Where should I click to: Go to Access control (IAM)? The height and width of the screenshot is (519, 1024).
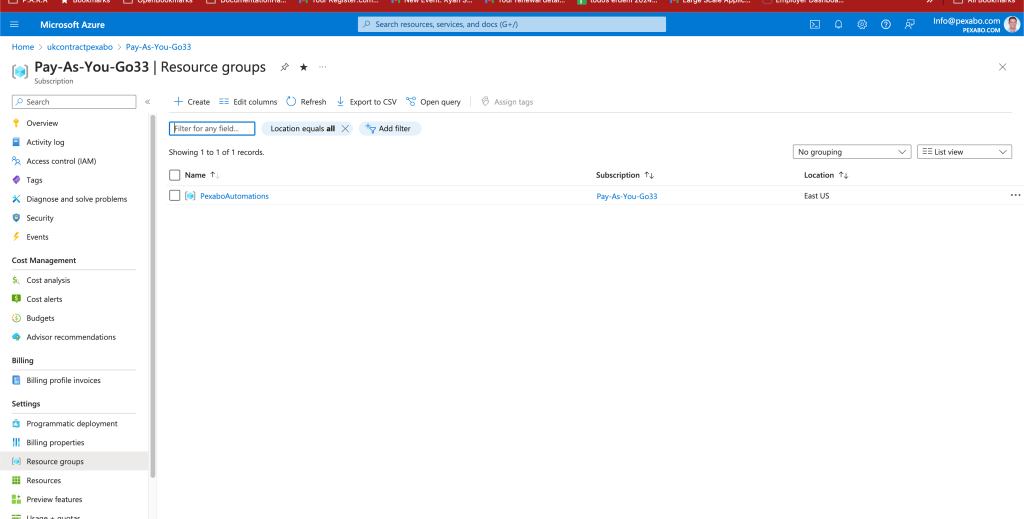(x=61, y=161)
